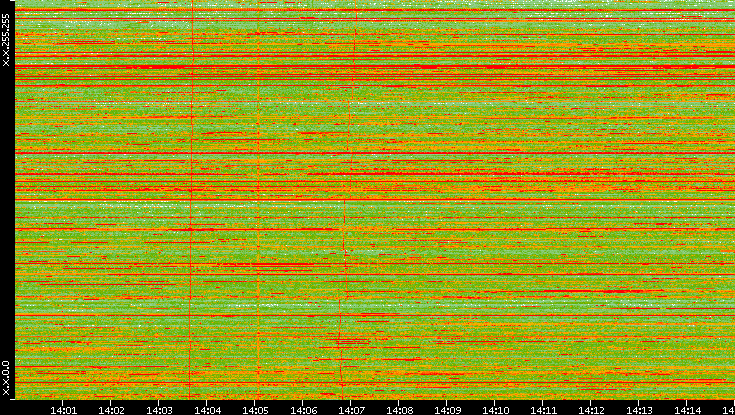The image size is (735, 415).
Task: Click the 14:07 time axis label
Action: [351, 410]
